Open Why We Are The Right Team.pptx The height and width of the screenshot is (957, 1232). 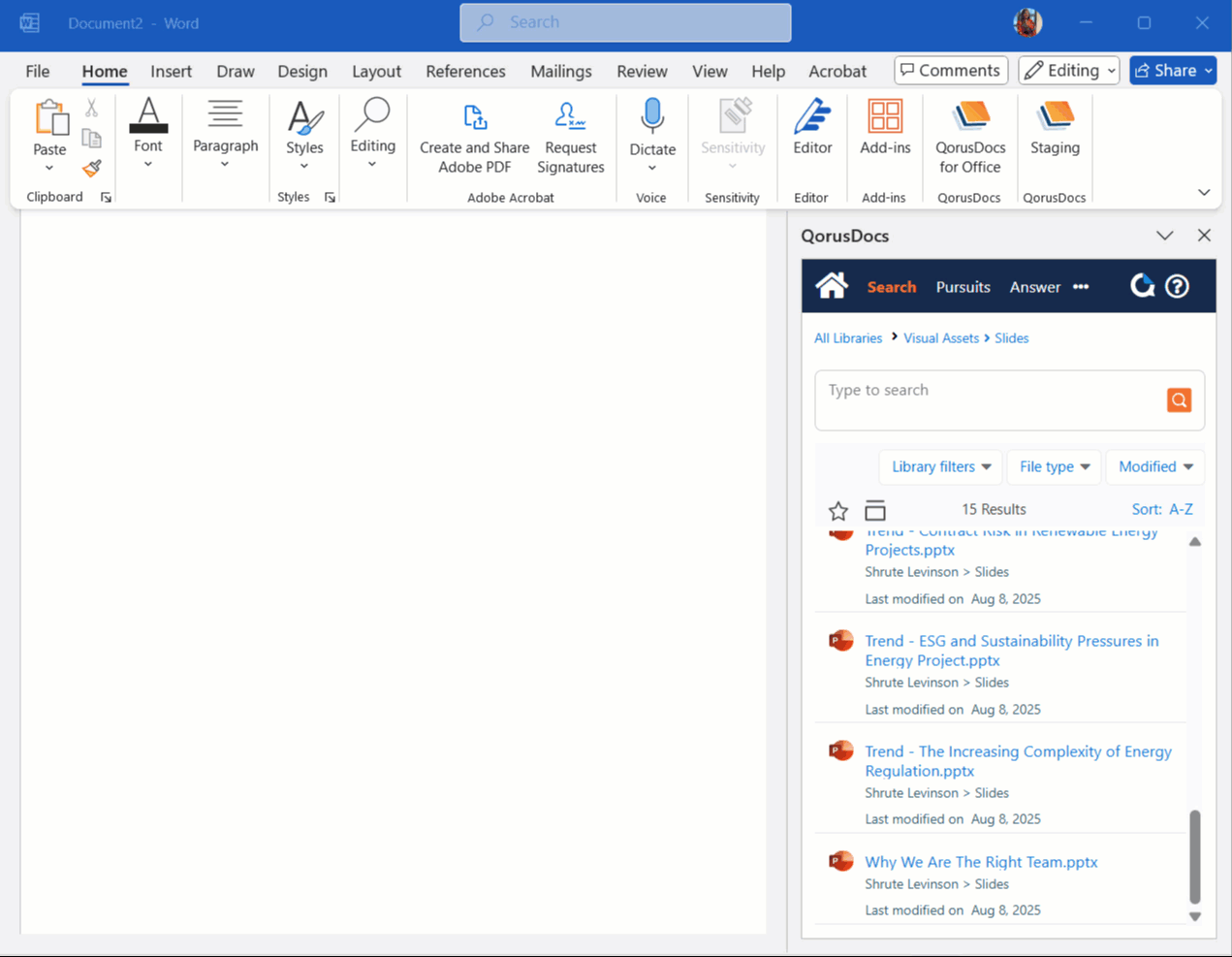coord(980,861)
